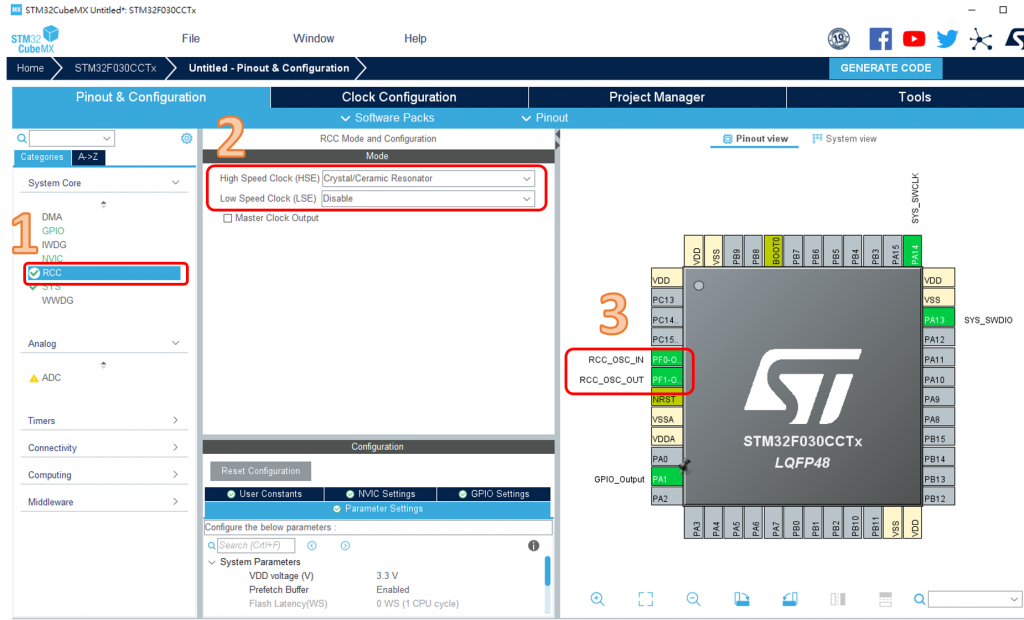Switch to the Clock Configuration tab
This screenshot has height=620, width=1024.
(x=399, y=97)
